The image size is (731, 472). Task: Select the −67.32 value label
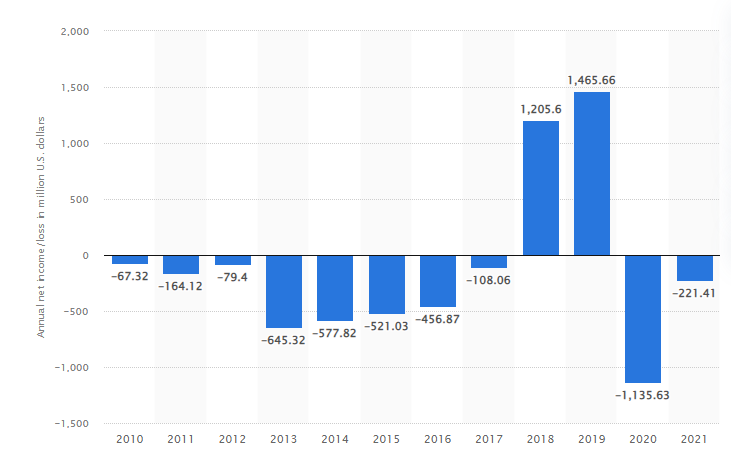[130, 277]
